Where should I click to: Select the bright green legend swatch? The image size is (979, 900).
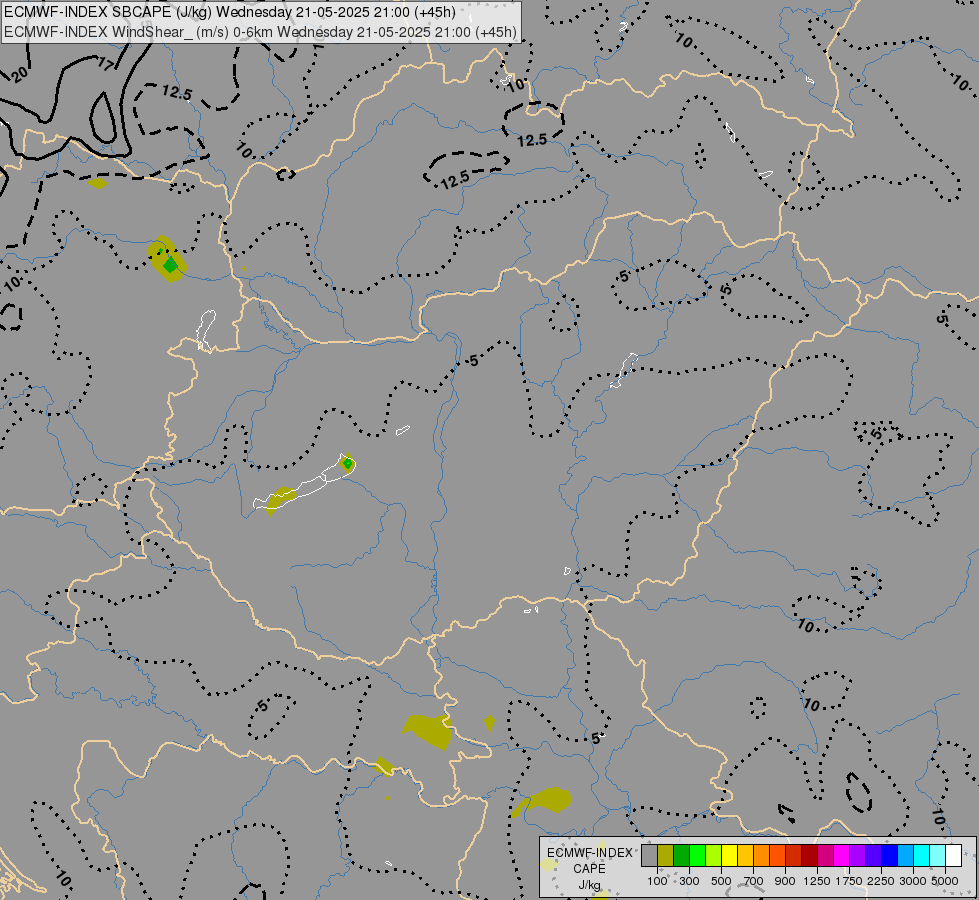point(697,855)
